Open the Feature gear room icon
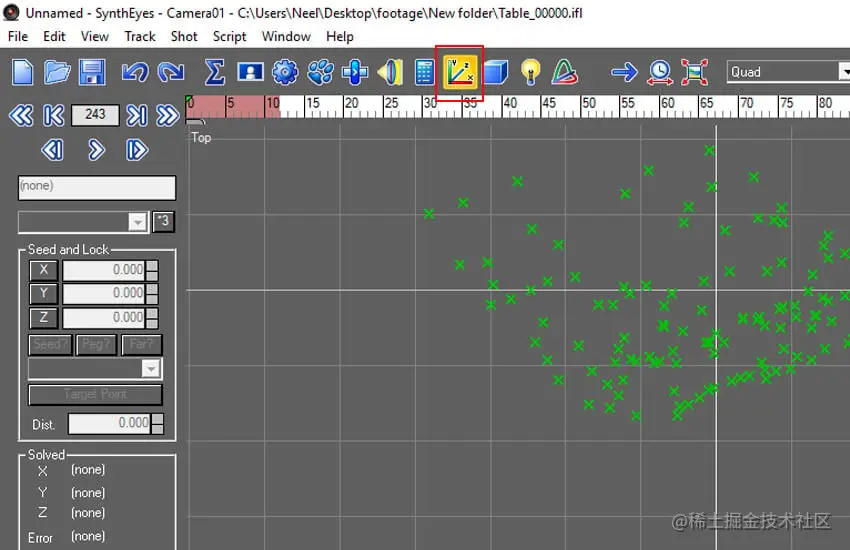 click(x=285, y=72)
